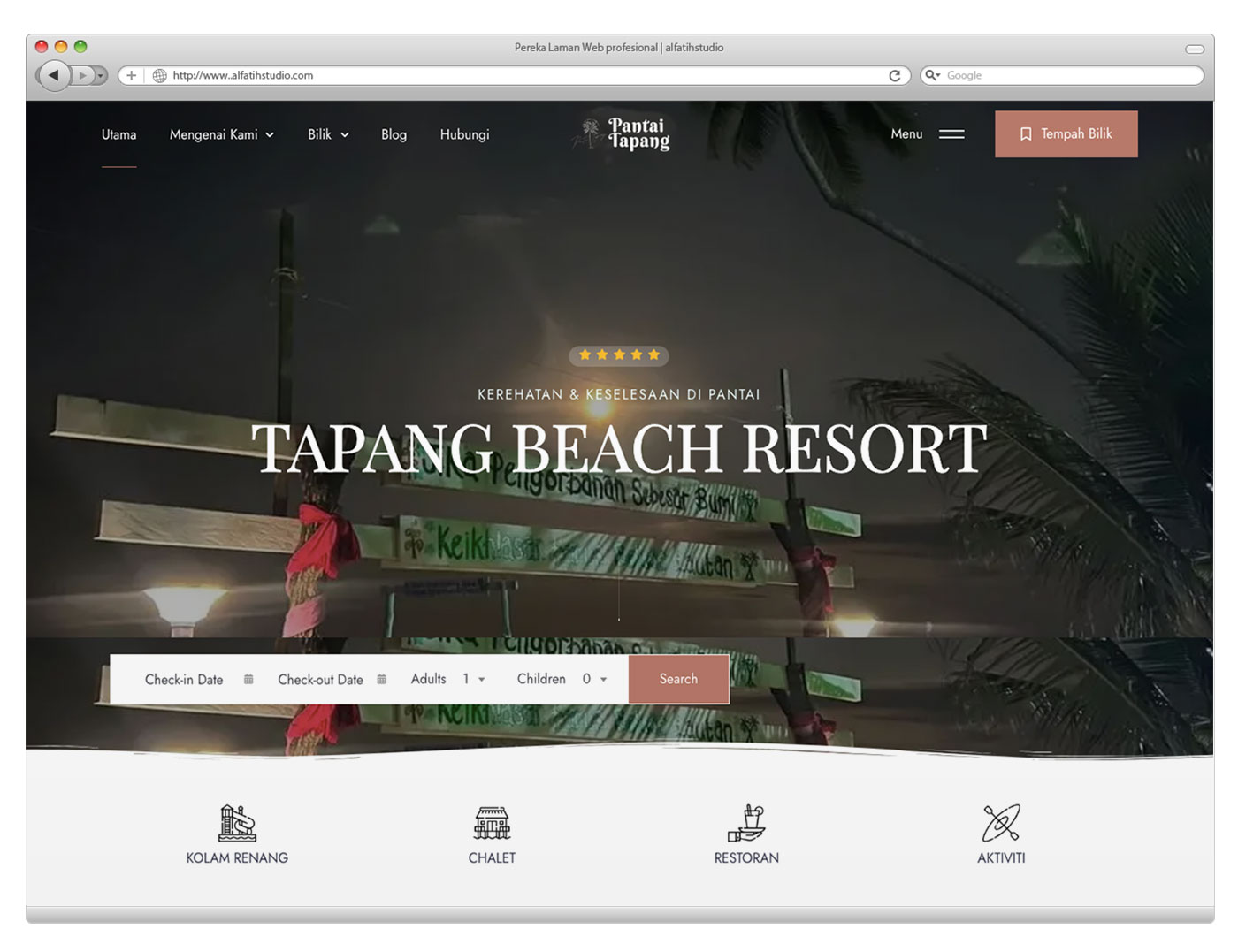1238x952 pixels.
Task: Open the hamburger Menu
Action: [x=952, y=133]
